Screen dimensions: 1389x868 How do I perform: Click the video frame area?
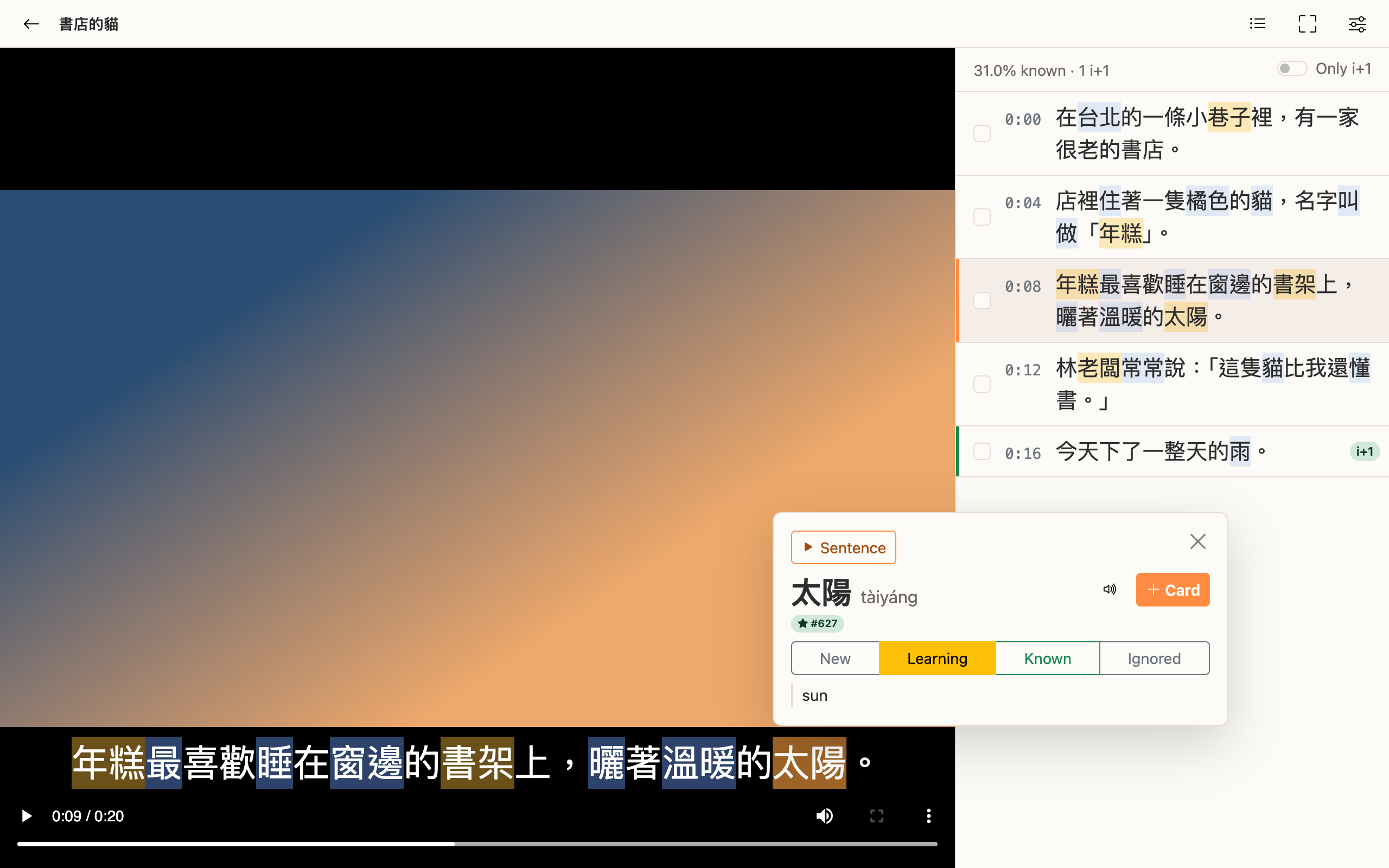pos(477,458)
